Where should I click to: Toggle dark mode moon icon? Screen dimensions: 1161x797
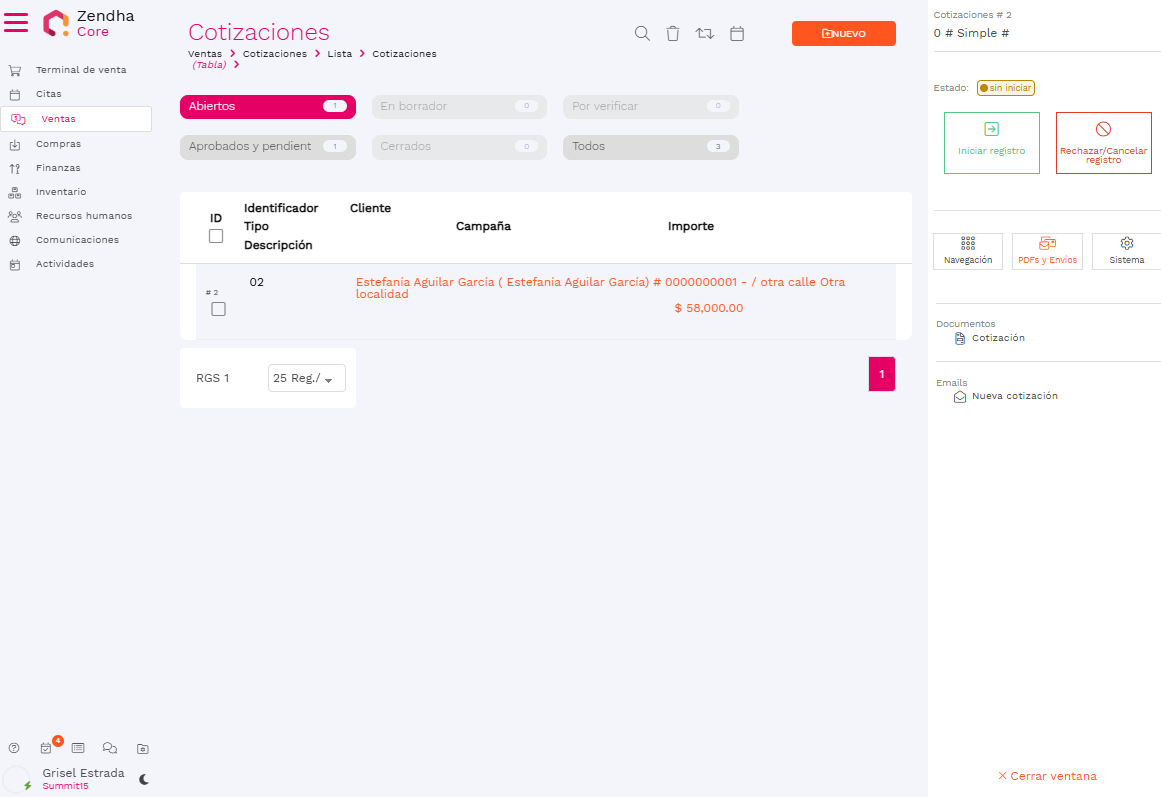[144, 779]
